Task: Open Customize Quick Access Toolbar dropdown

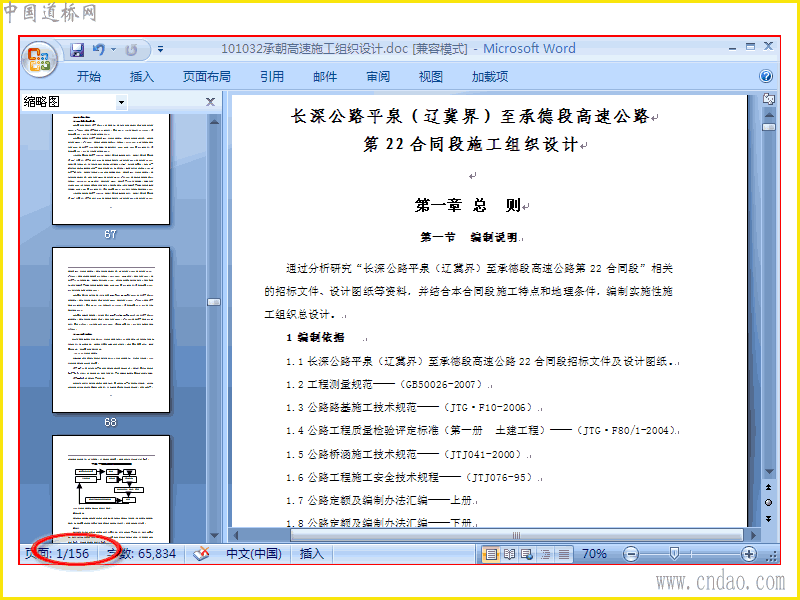Action: click(160, 49)
